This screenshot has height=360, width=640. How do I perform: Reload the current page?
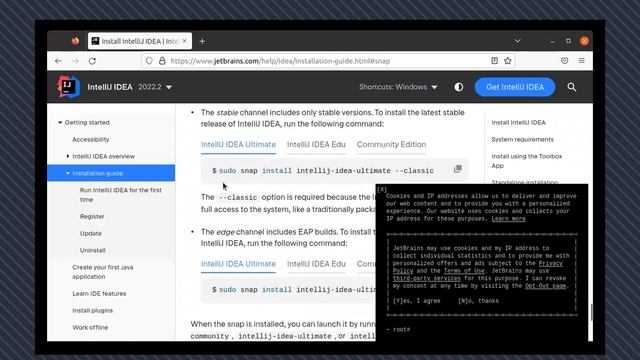point(93,61)
